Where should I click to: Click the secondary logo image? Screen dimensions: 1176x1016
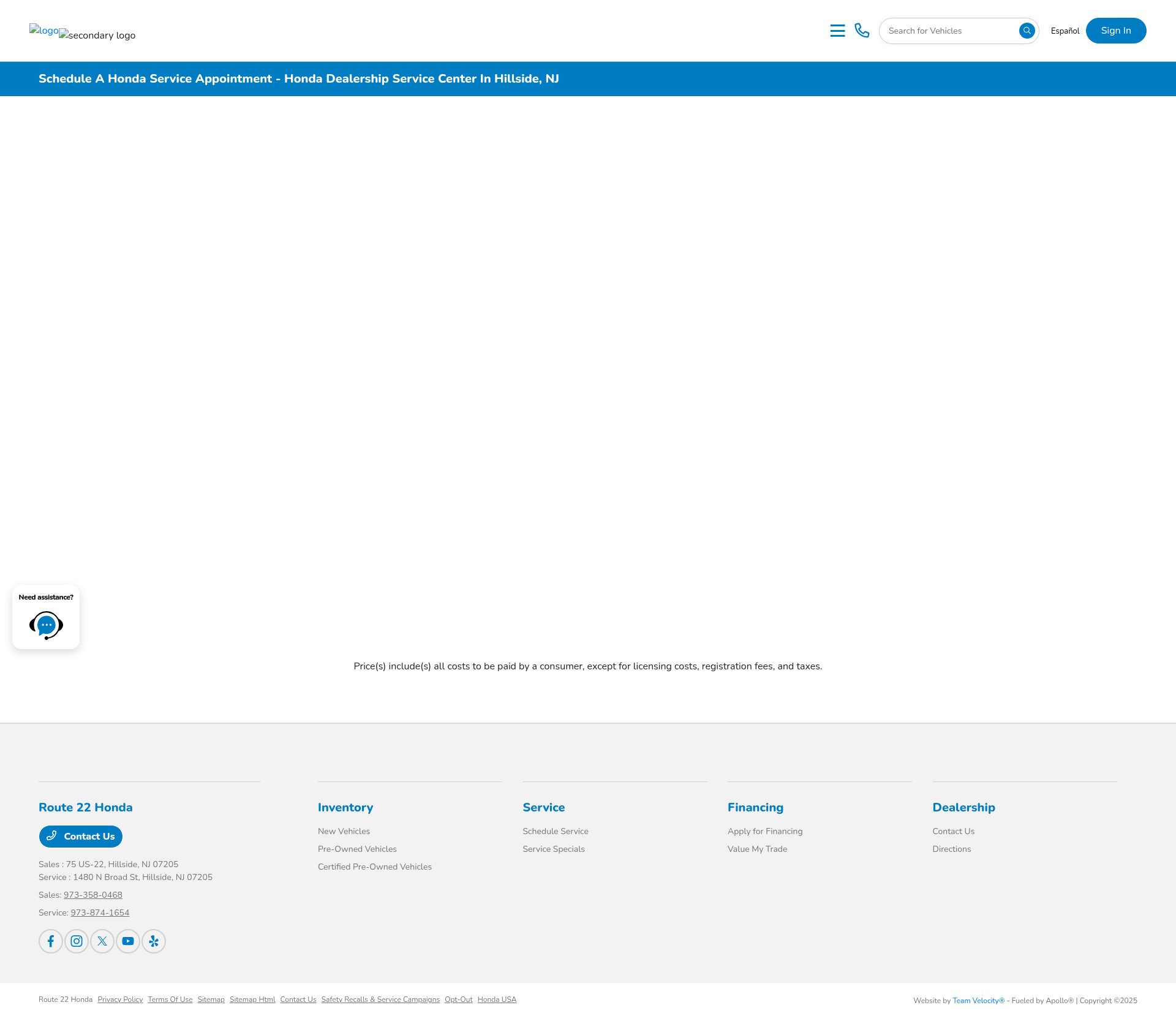97,35
